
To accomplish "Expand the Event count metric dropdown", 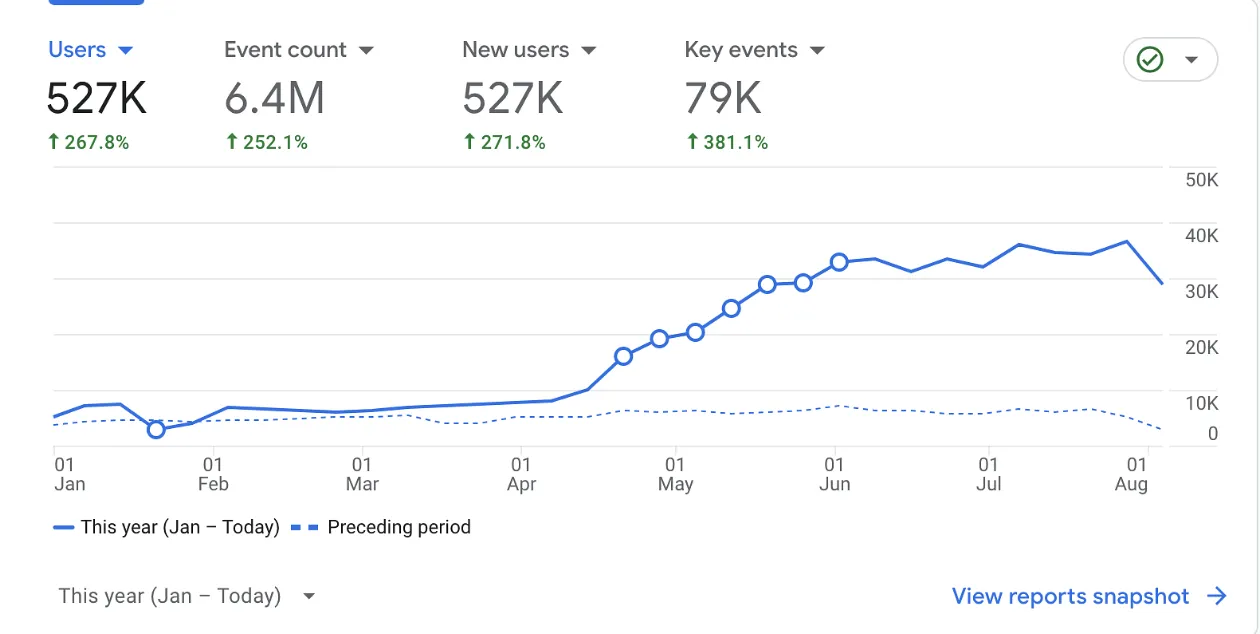I will [x=365, y=50].
